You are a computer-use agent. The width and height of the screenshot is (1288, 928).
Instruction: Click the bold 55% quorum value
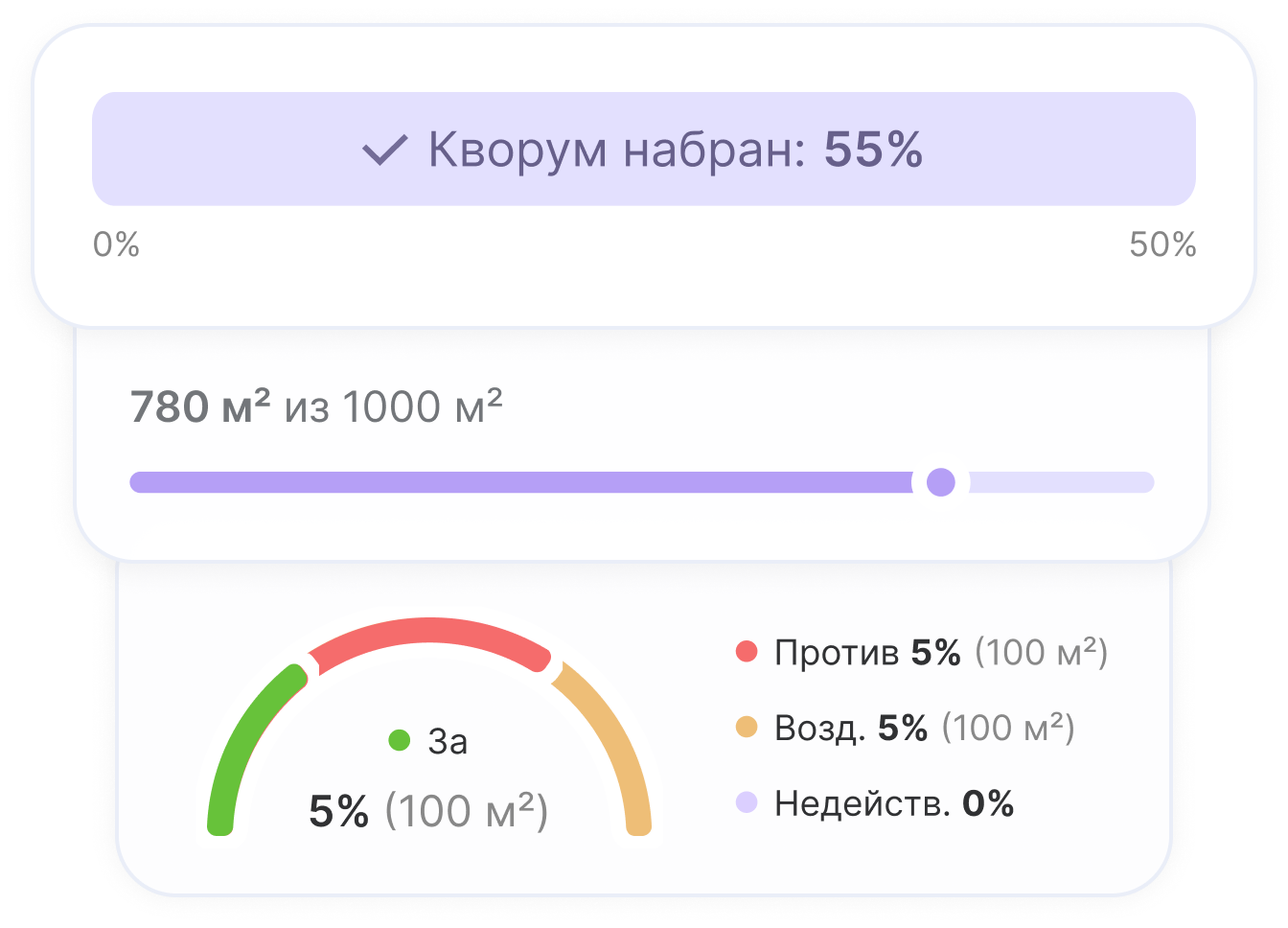click(873, 150)
